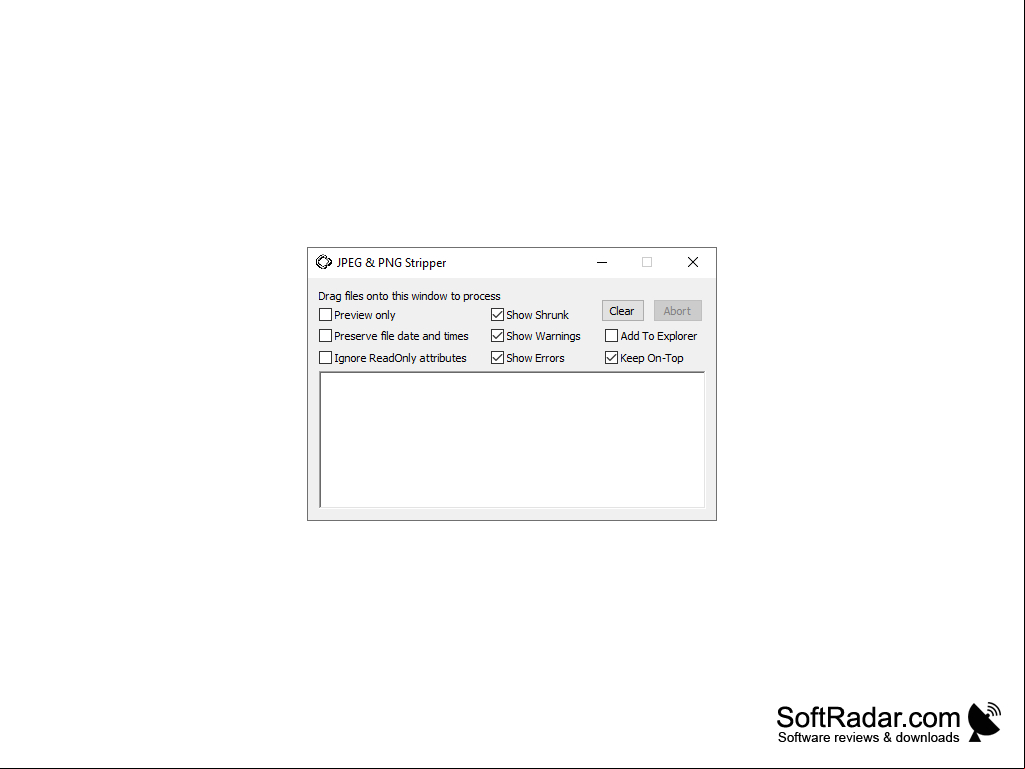This screenshot has width=1025, height=769.
Task: Click the Abort button
Action: 677,311
